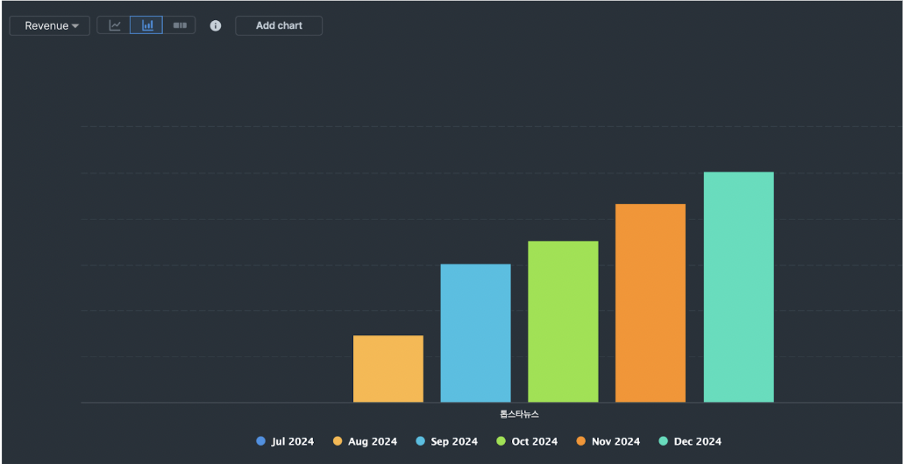
Task: Switch to stacked bar chart view
Action: (179, 26)
